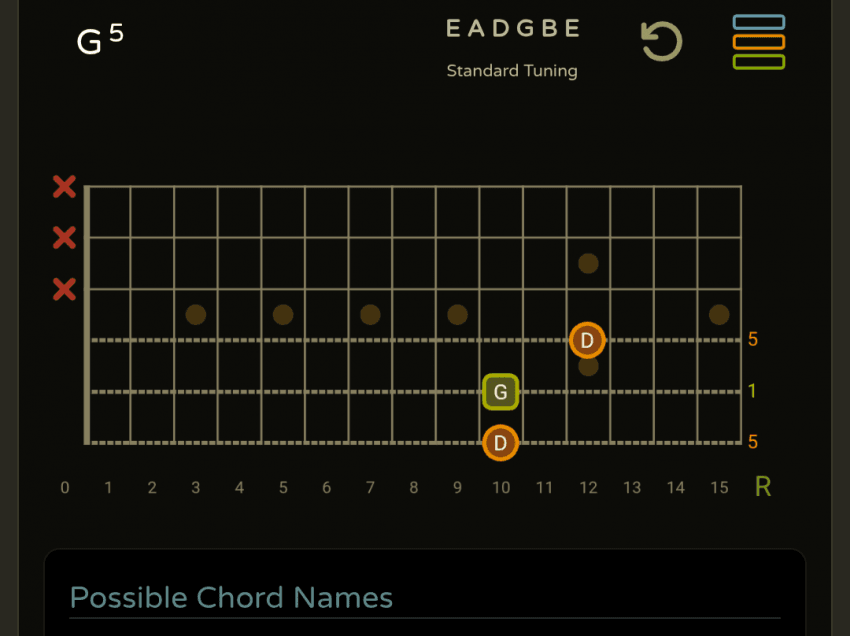Click the reset/undo circular arrow icon
The height and width of the screenshot is (636, 850).
[x=661, y=42]
